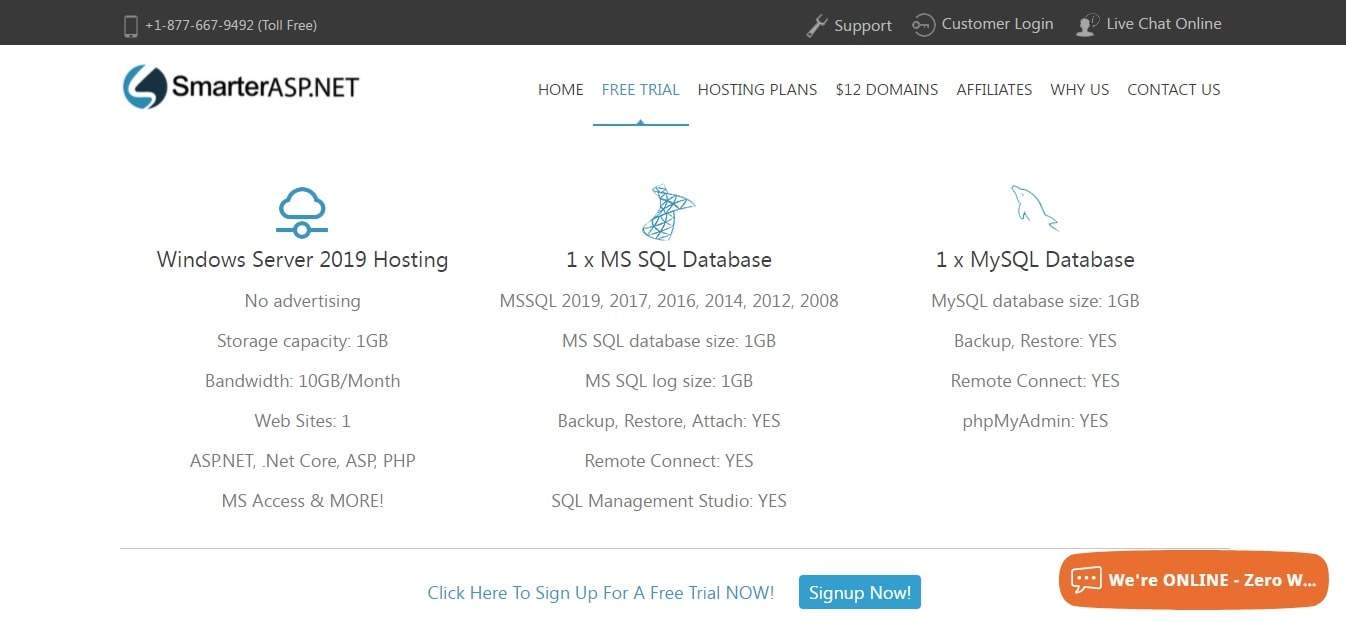The width and height of the screenshot is (1346, 623).
Task: Click 'Click Here To Sign Up For A Free Trial NOW!'
Action: pos(600,593)
